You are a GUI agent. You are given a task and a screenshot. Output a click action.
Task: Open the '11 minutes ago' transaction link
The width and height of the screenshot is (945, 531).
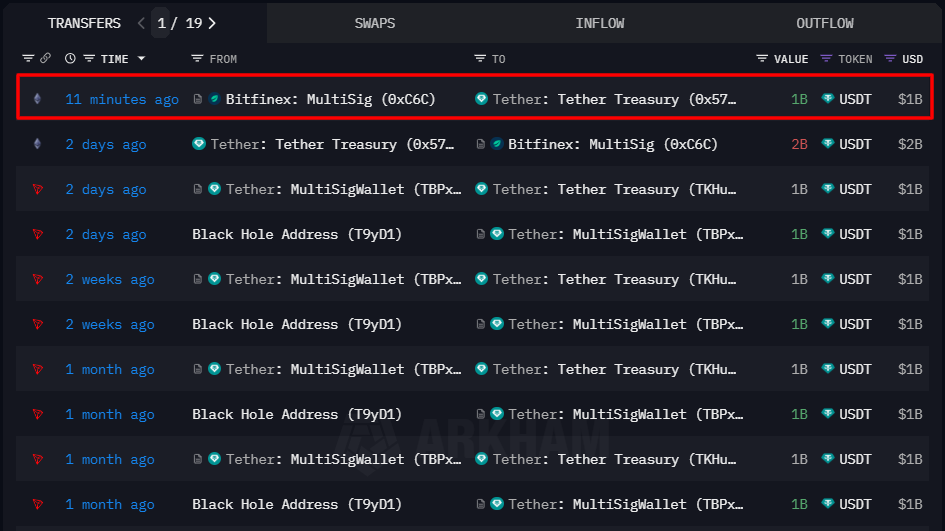(x=122, y=99)
